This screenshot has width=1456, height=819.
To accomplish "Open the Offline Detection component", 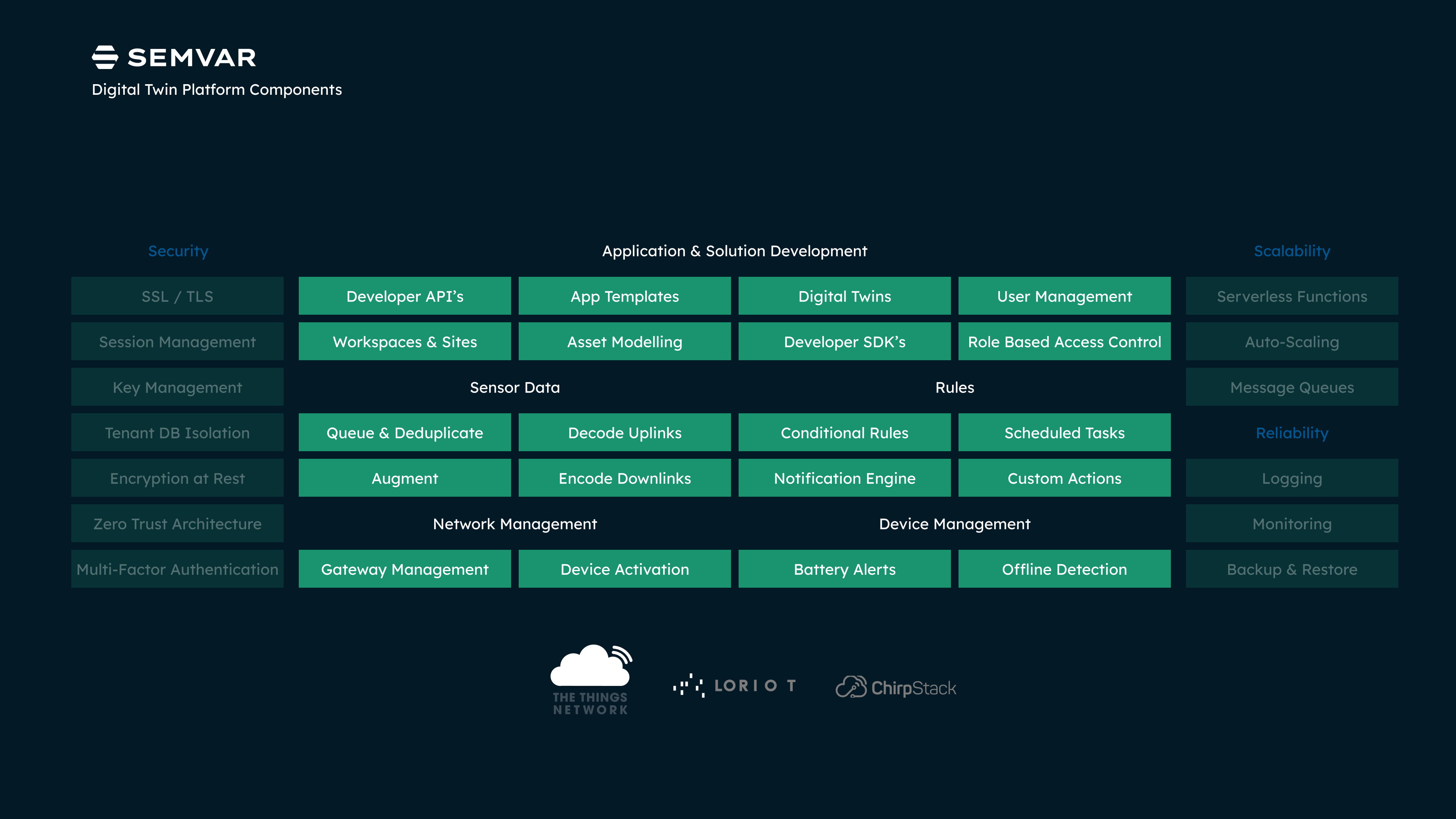I will coord(1064,569).
